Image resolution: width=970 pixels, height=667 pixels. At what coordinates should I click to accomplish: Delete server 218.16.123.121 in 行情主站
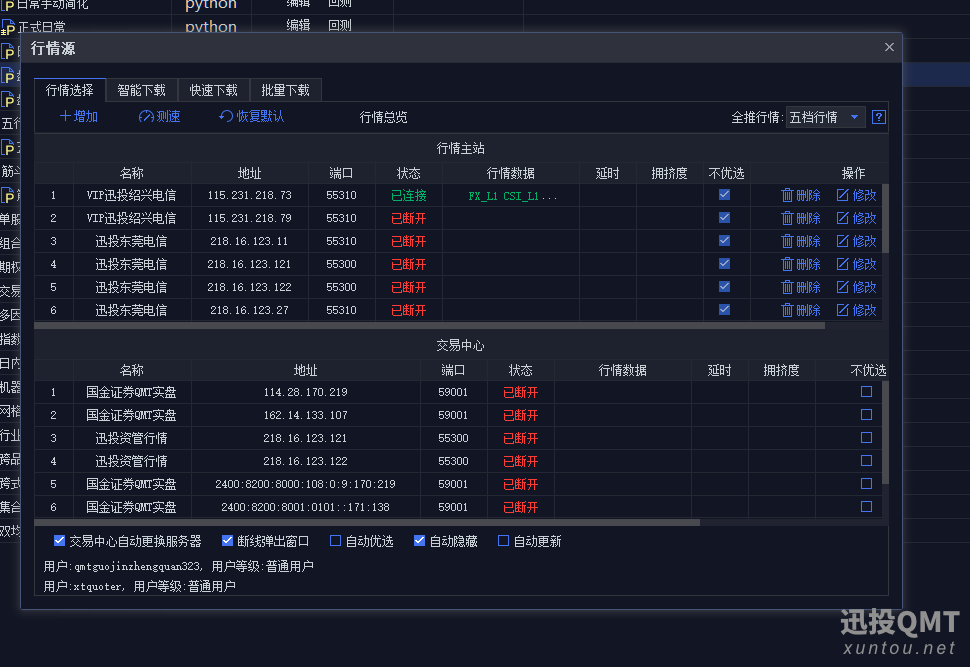click(800, 264)
